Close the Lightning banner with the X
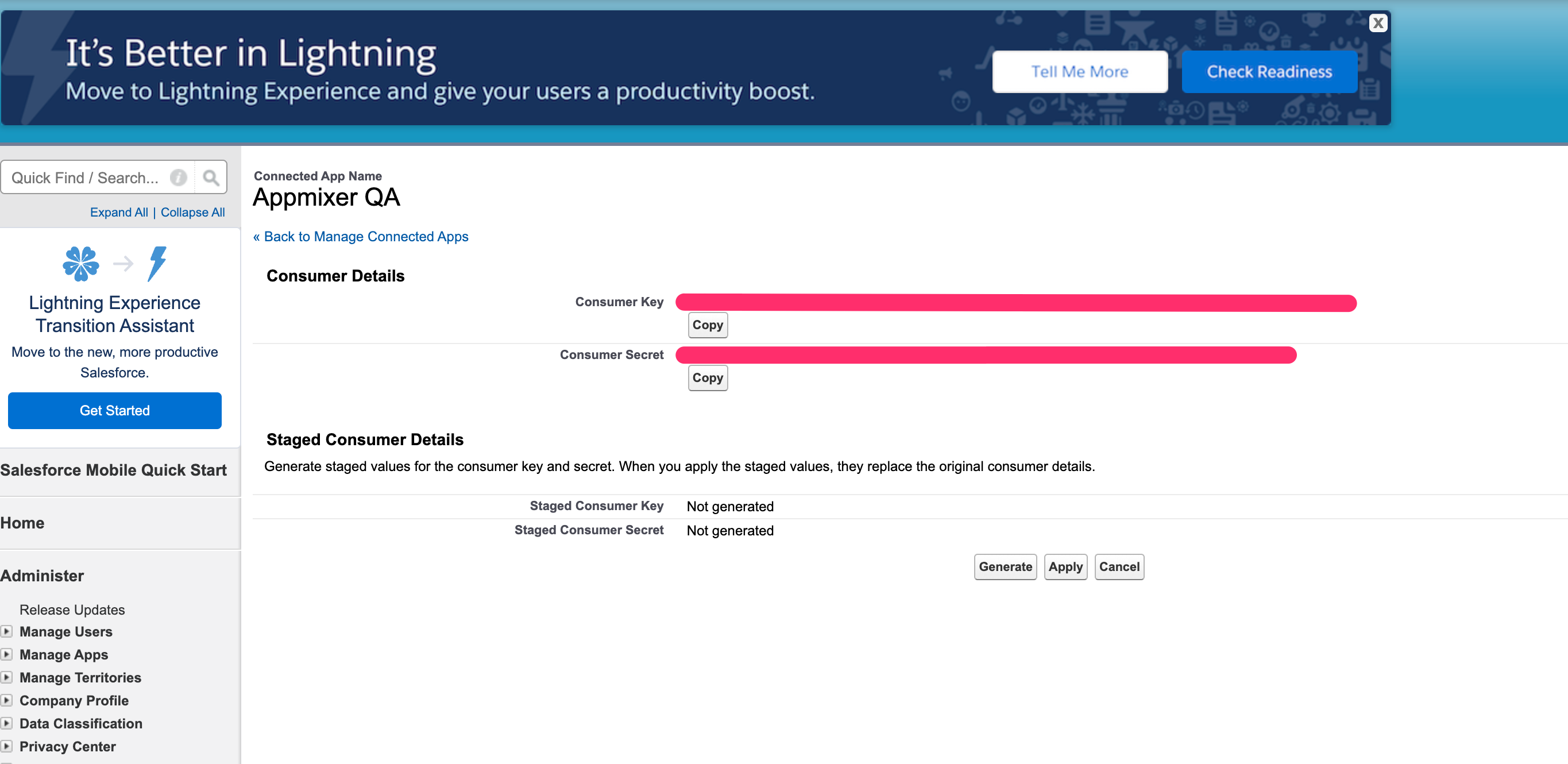 pyautogui.click(x=1378, y=23)
